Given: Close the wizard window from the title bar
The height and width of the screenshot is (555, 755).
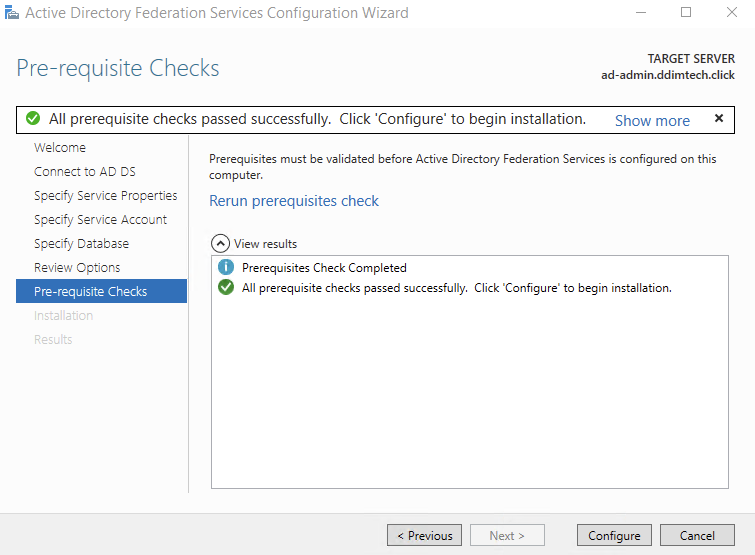Looking at the screenshot, I should (731, 13).
